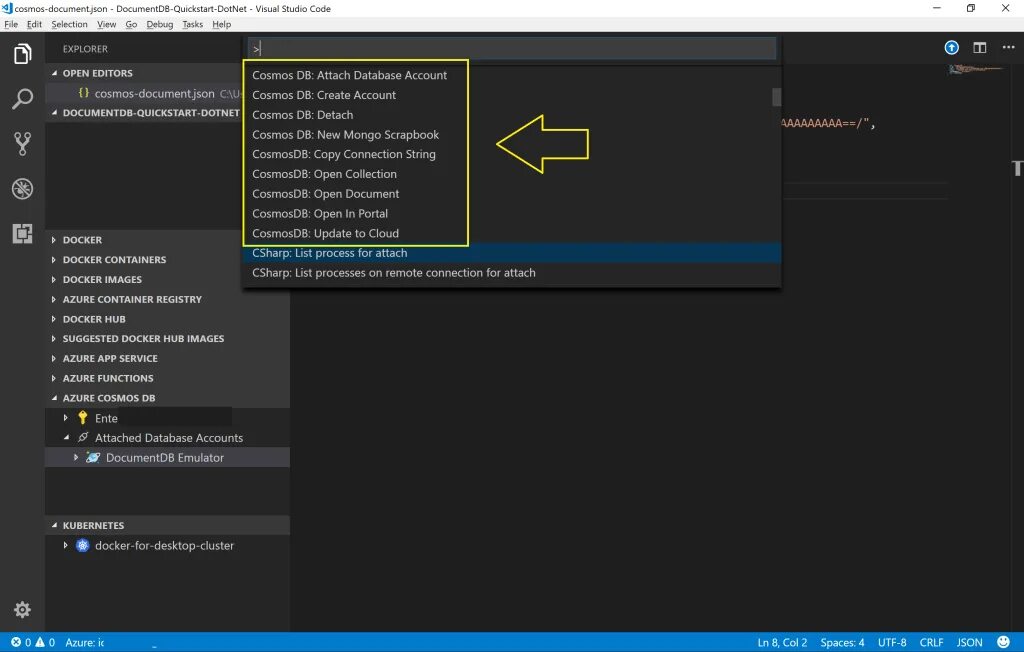Screen dimensions: 1024x652
Task: Expand the Azure Container Registry section
Action: (54, 299)
